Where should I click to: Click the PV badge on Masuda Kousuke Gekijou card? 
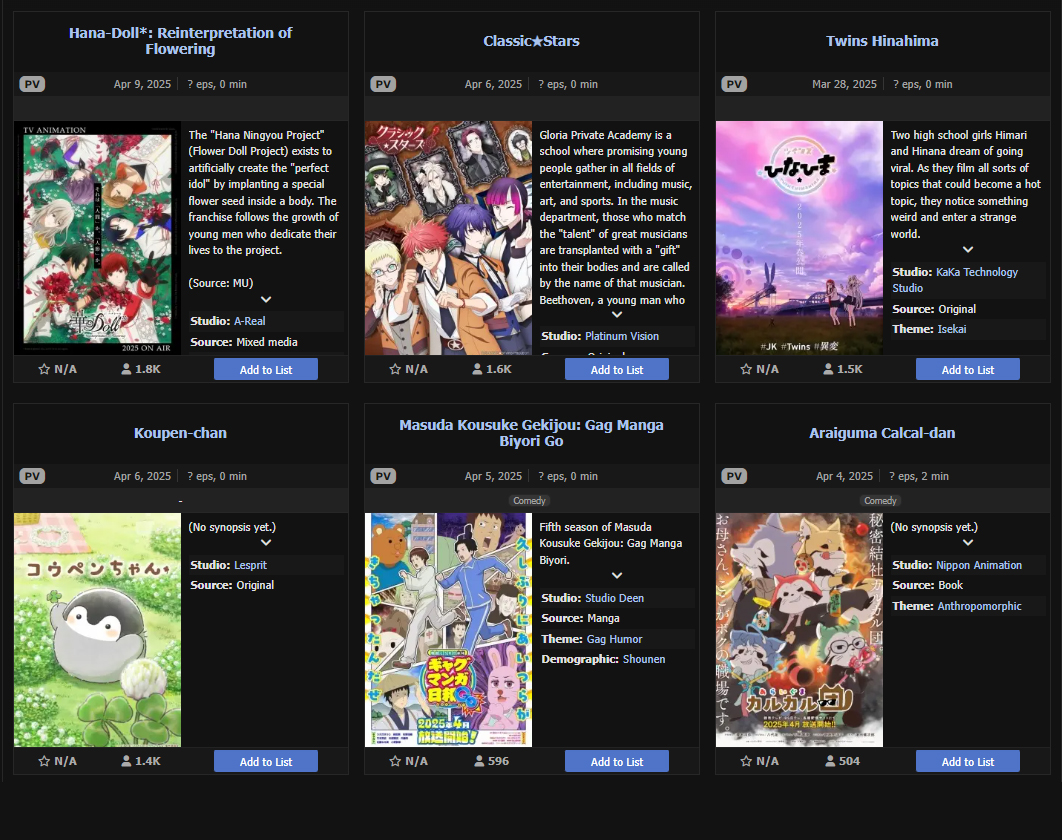click(x=383, y=476)
